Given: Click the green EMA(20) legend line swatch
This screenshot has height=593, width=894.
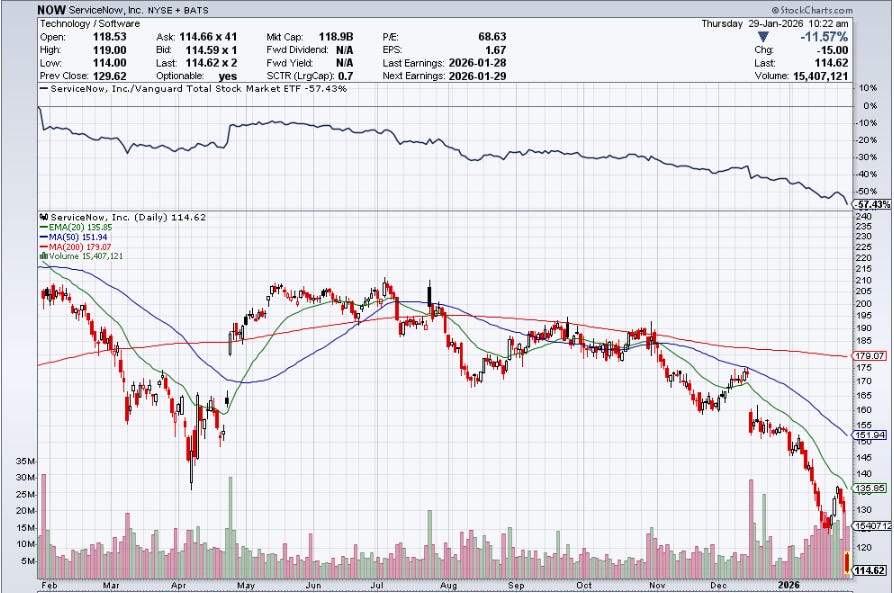Looking at the screenshot, I should tap(44, 228).
